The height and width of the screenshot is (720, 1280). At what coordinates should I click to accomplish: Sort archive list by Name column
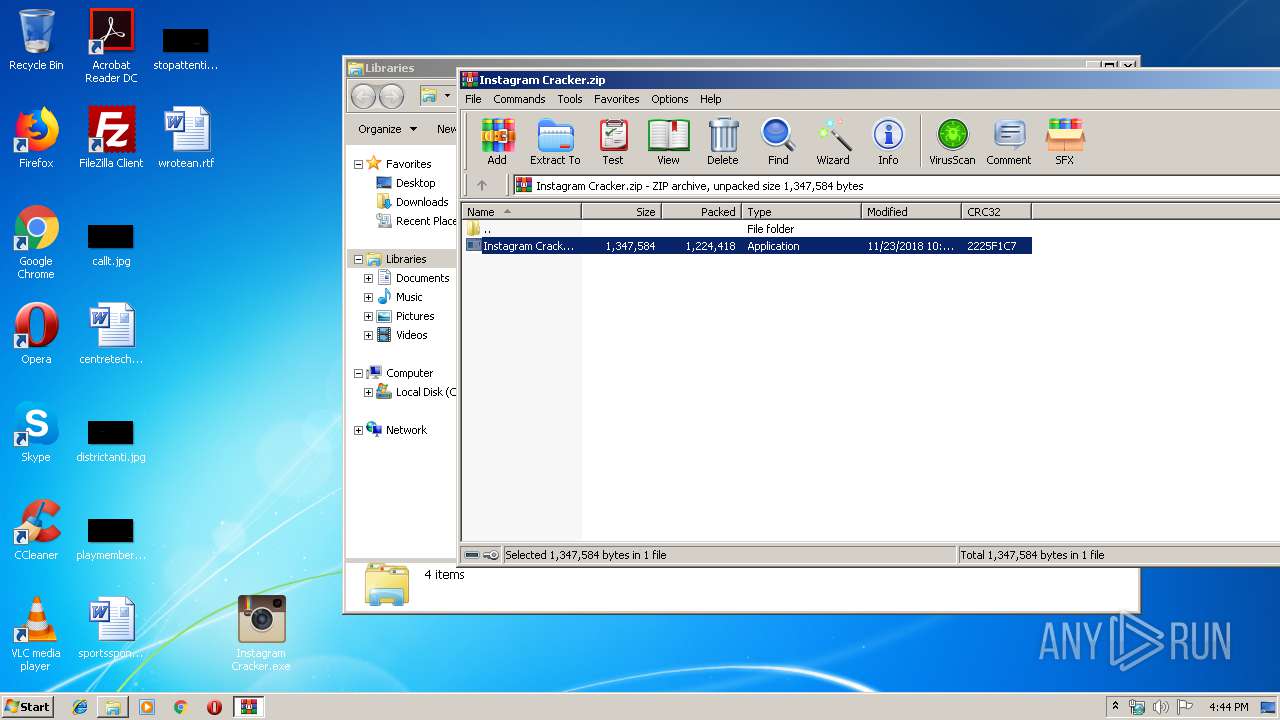[521, 211]
